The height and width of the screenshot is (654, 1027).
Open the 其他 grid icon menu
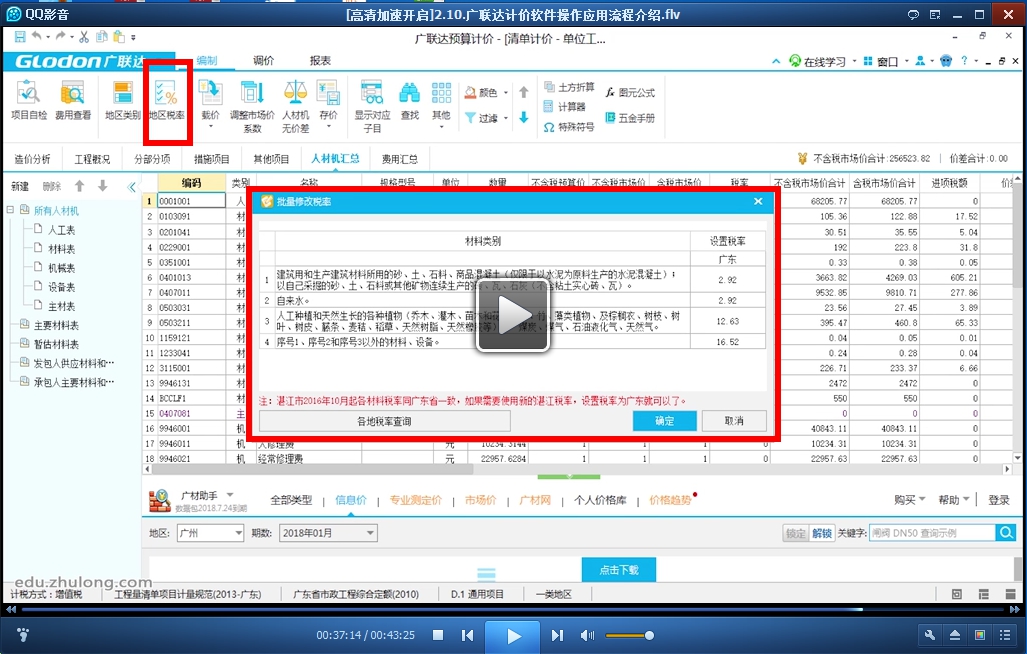(441, 103)
